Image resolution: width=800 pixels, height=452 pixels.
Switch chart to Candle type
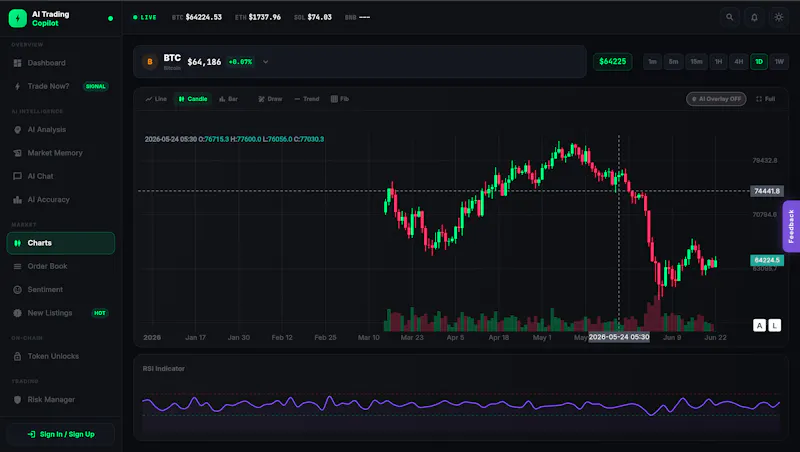193,99
